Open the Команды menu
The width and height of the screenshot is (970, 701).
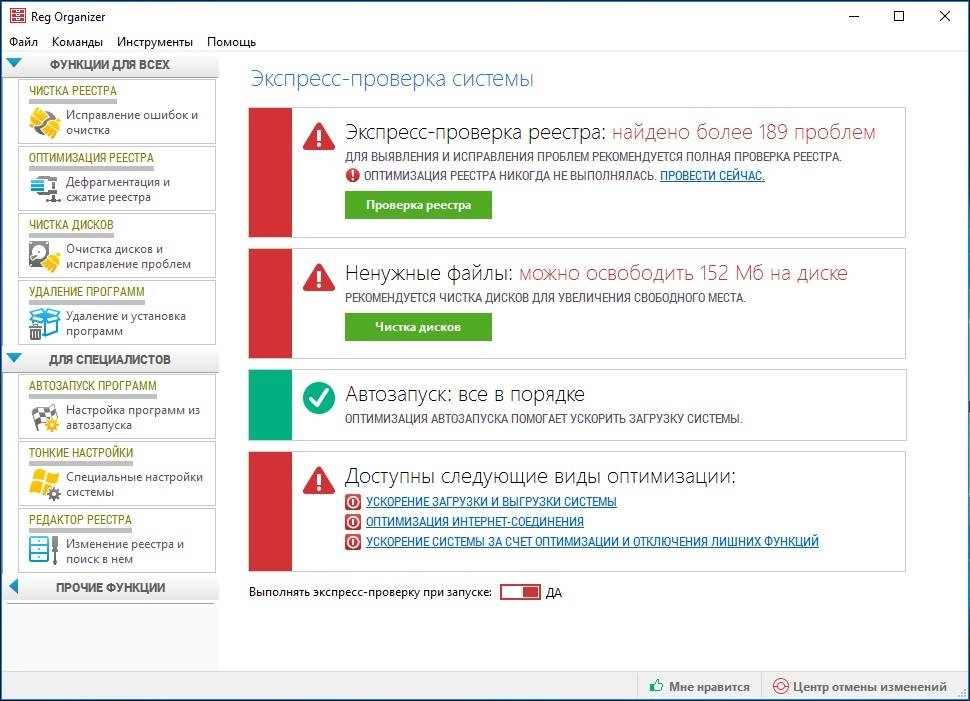(x=77, y=42)
